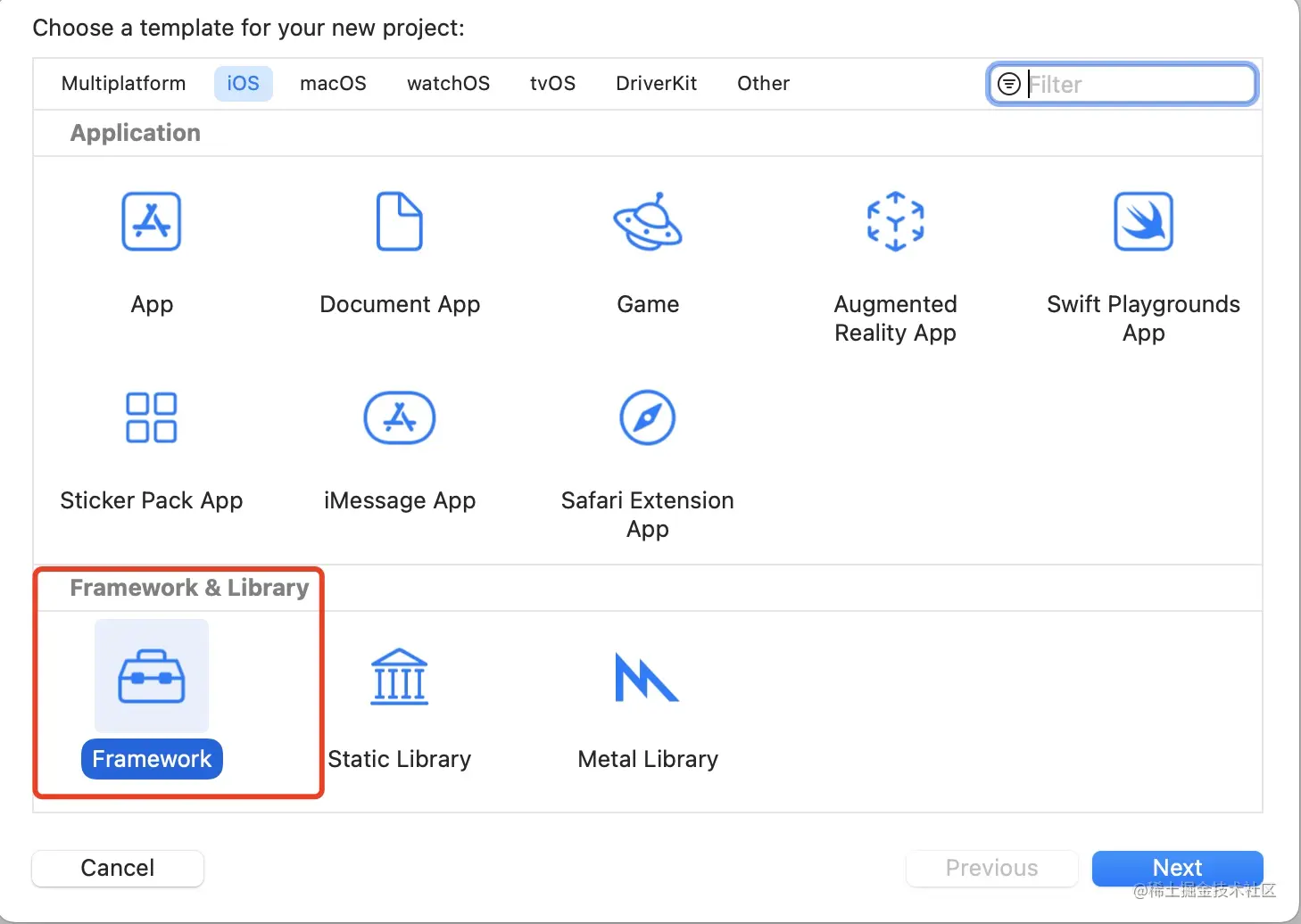Click the 'Metal Library' label
Viewport: 1301px width, 924px height.
click(x=648, y=759)
